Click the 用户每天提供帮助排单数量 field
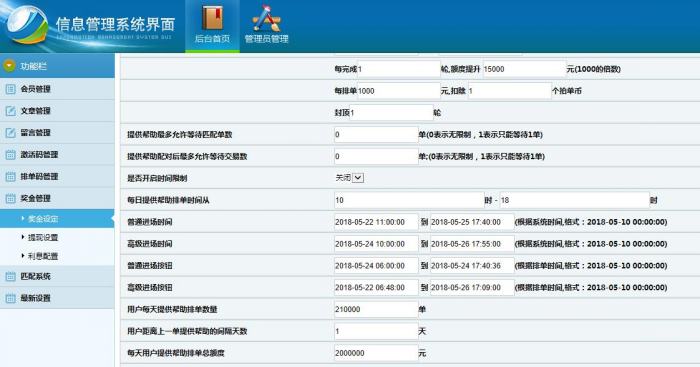Image resolution: width=700 pixels, height=367 pixels. [x=376, y=309]
